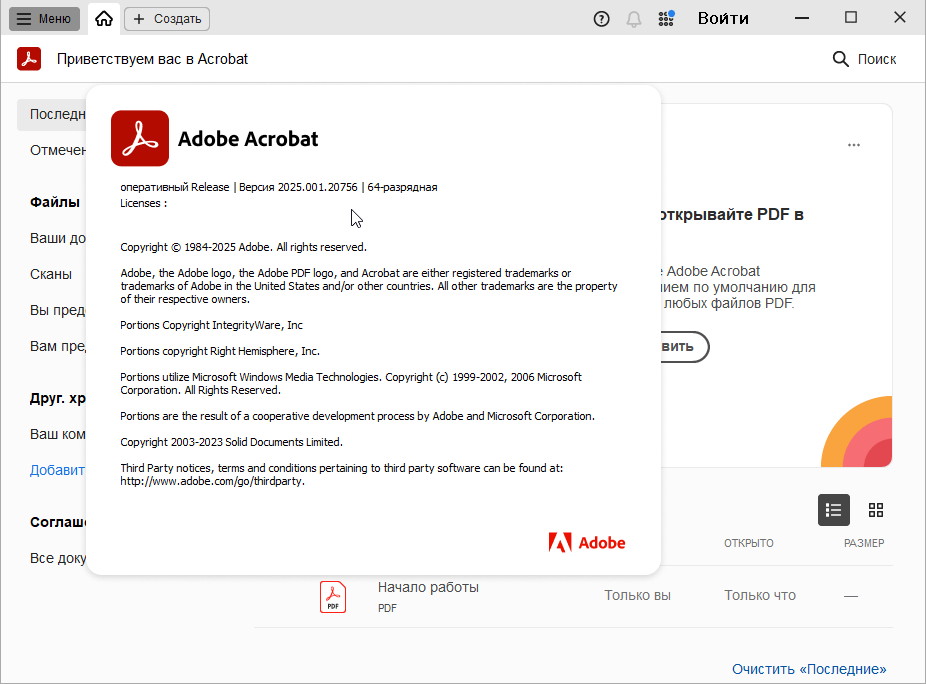This screenshot has width=926, height=684.
Task: Select Сканы in the sidebar
Action: pos(51,274)
